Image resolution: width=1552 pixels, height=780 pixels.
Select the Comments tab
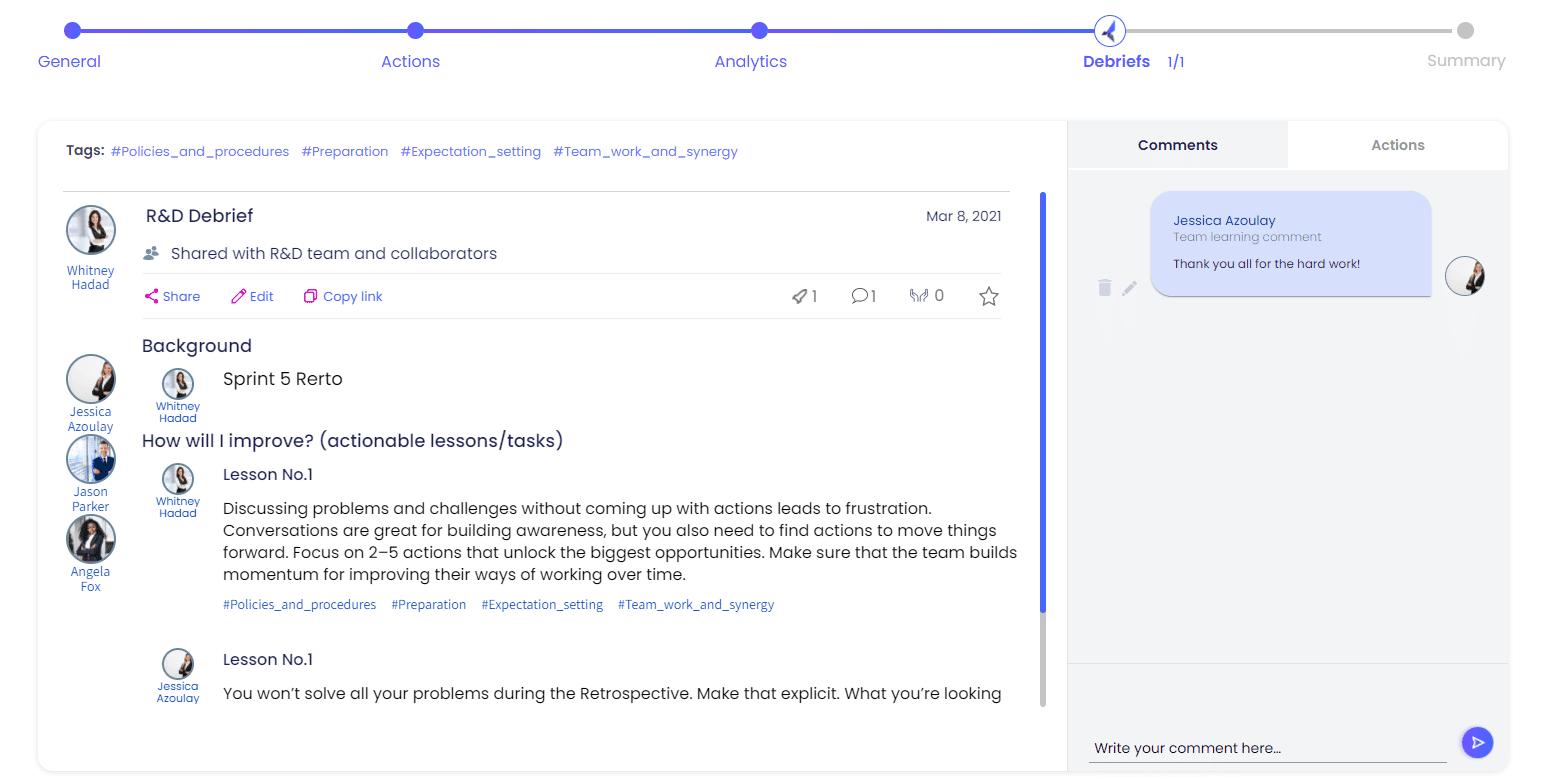[x=1177, y=145]
